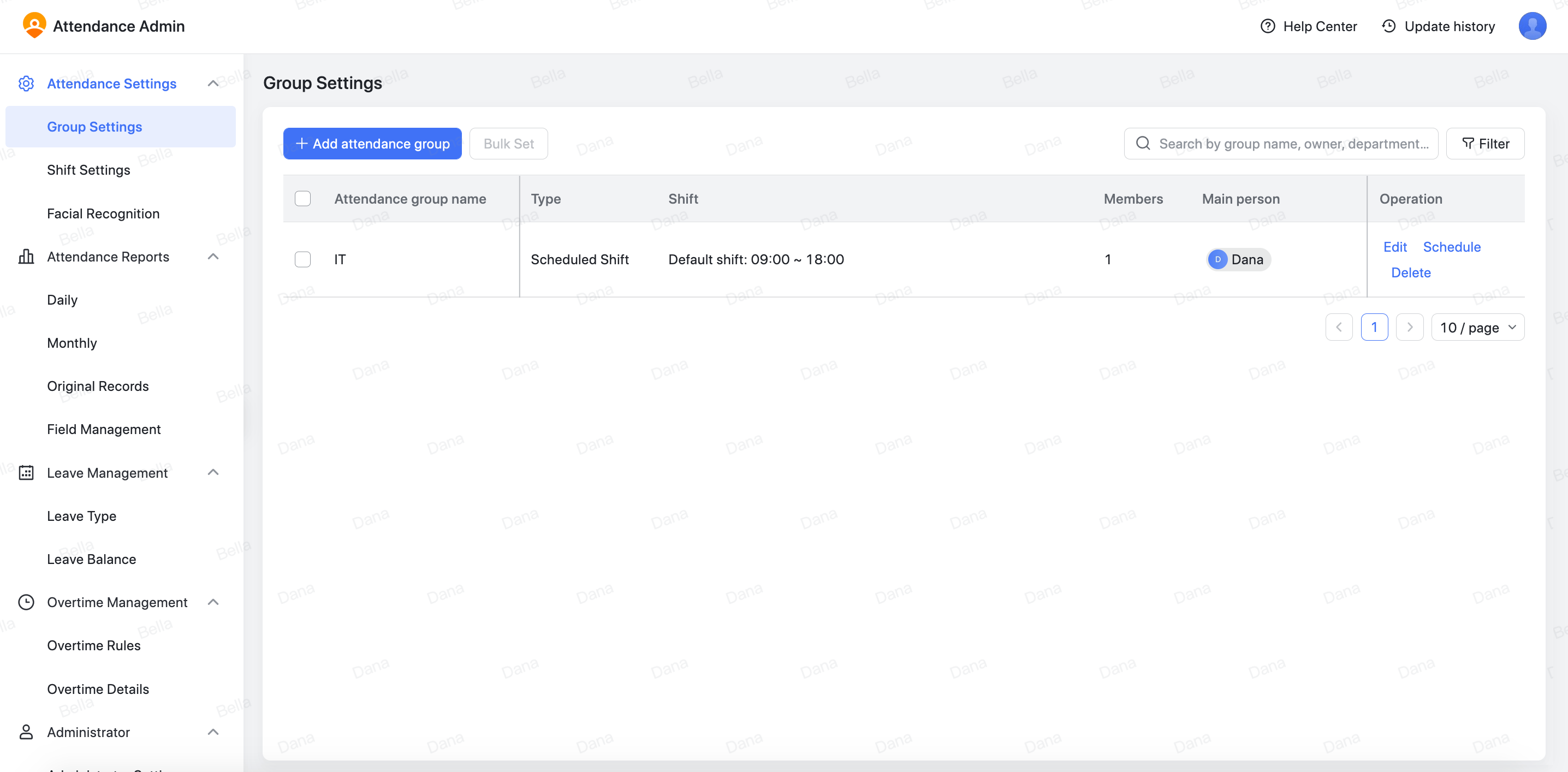Click the Leave Management calendar icon

26,472
